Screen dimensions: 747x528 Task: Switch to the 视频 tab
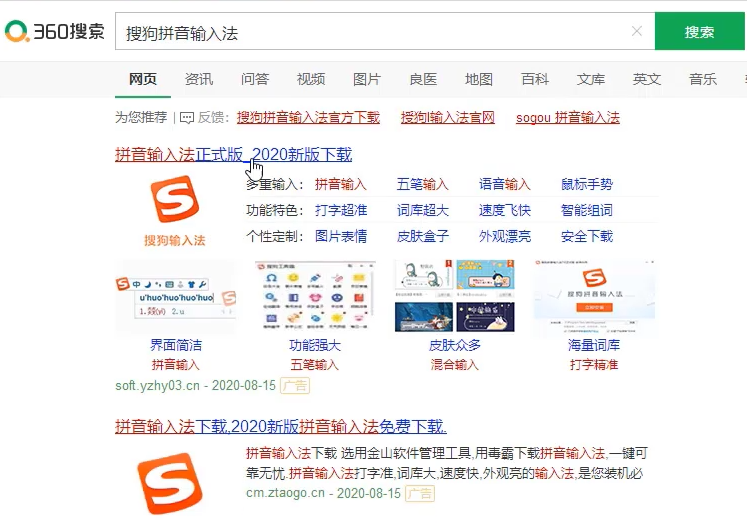[x=311, y=79]
